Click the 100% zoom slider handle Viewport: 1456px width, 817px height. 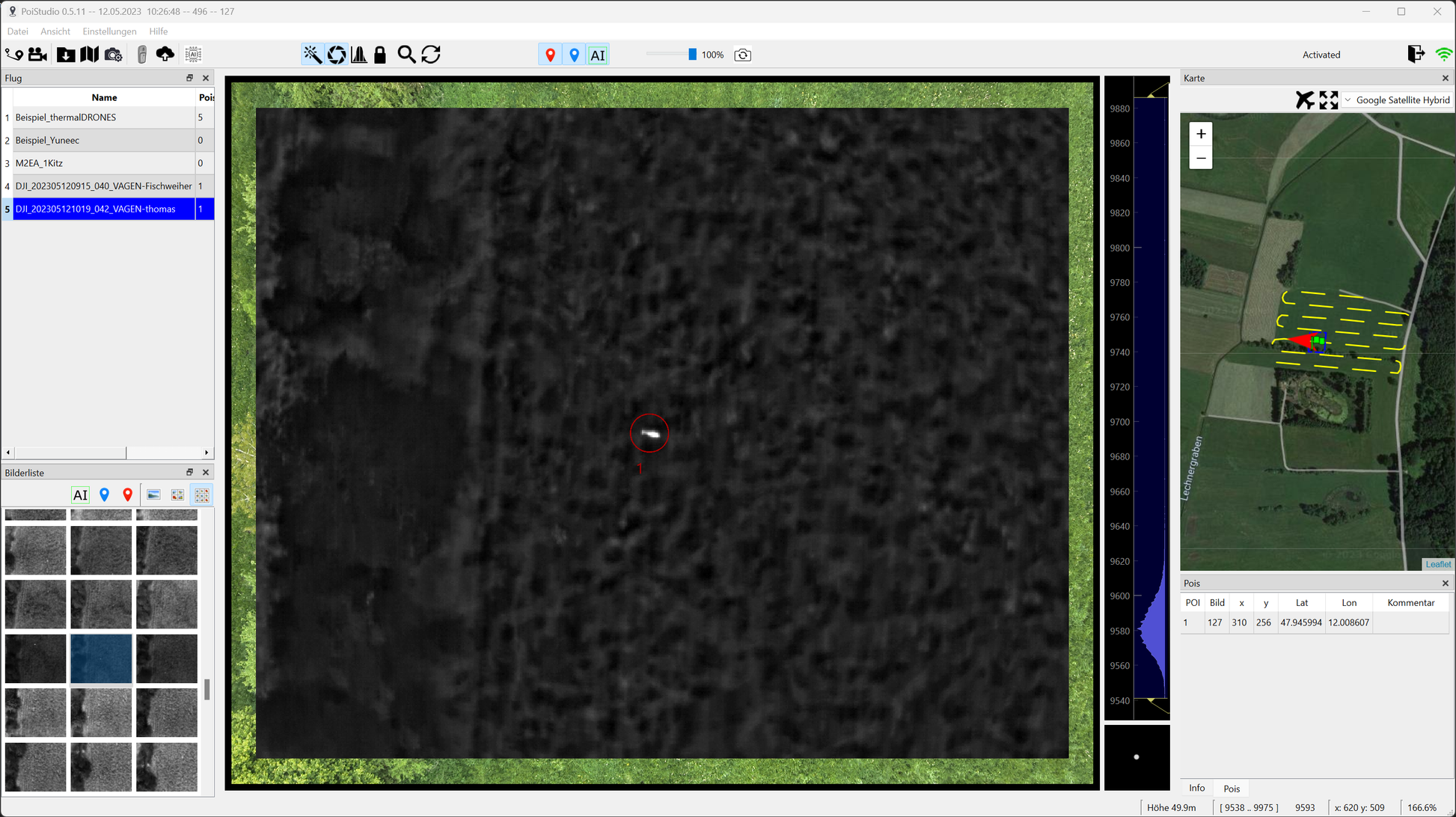692,55
